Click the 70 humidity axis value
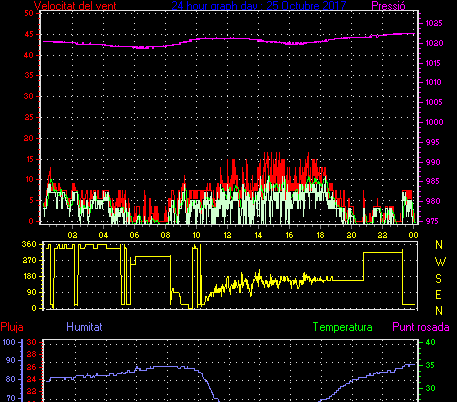457x402 pixels. point(11,398)
